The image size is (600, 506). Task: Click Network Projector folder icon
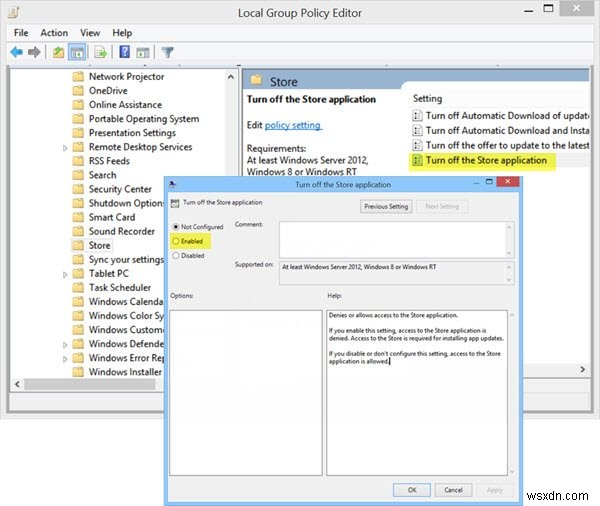click(78, 77)
